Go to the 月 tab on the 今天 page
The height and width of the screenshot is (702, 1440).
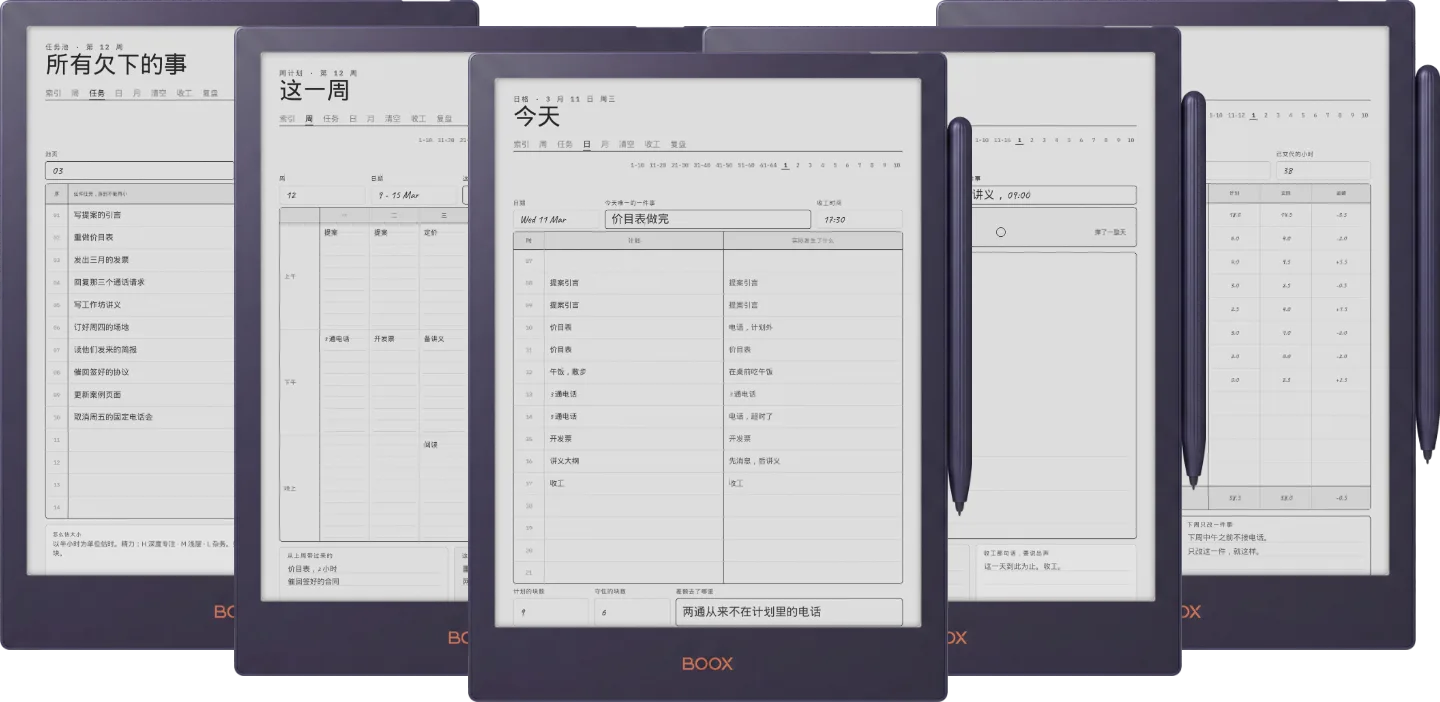(605, 144)
